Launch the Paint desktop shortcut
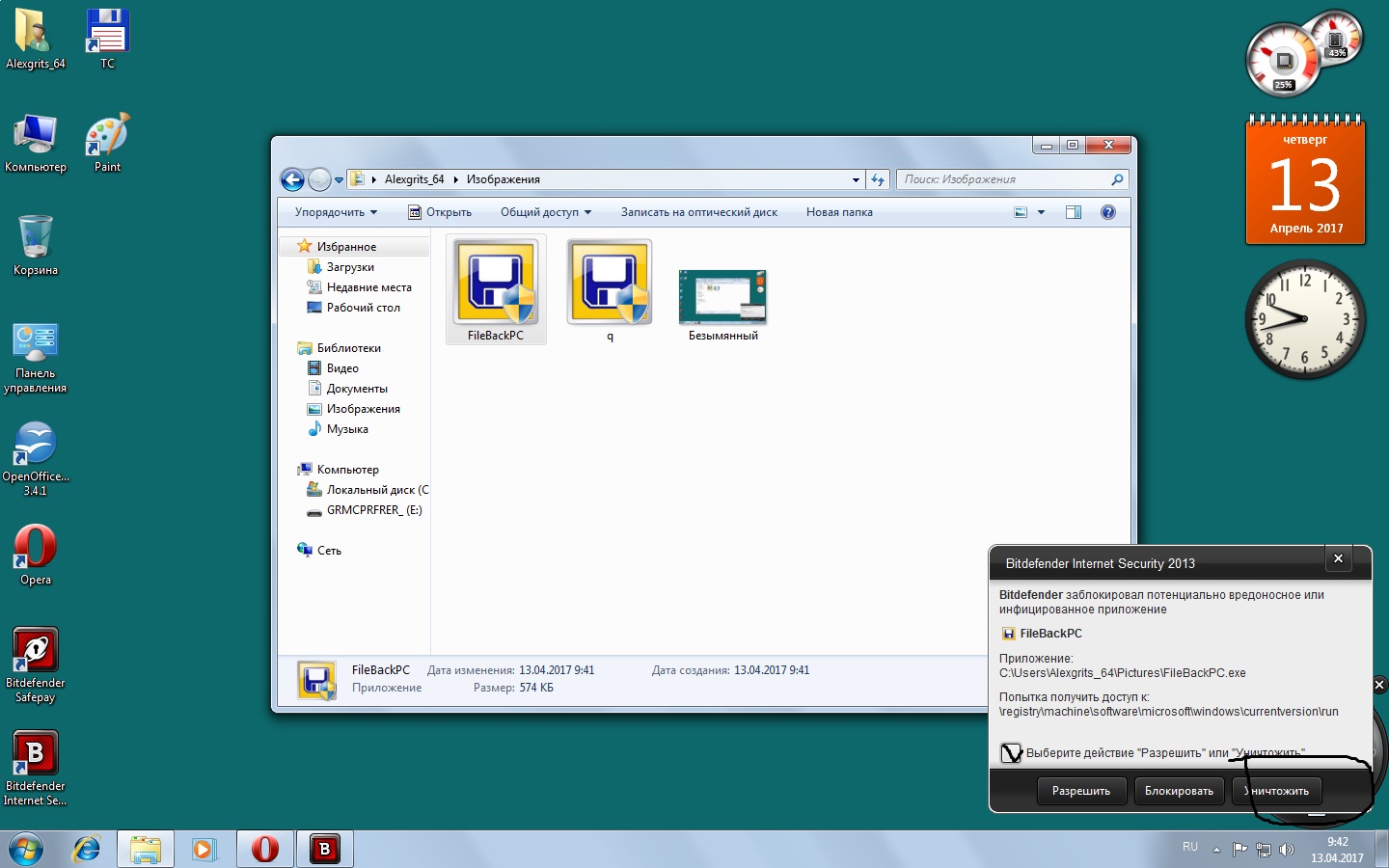The image size is (1389, 868). 107,143
